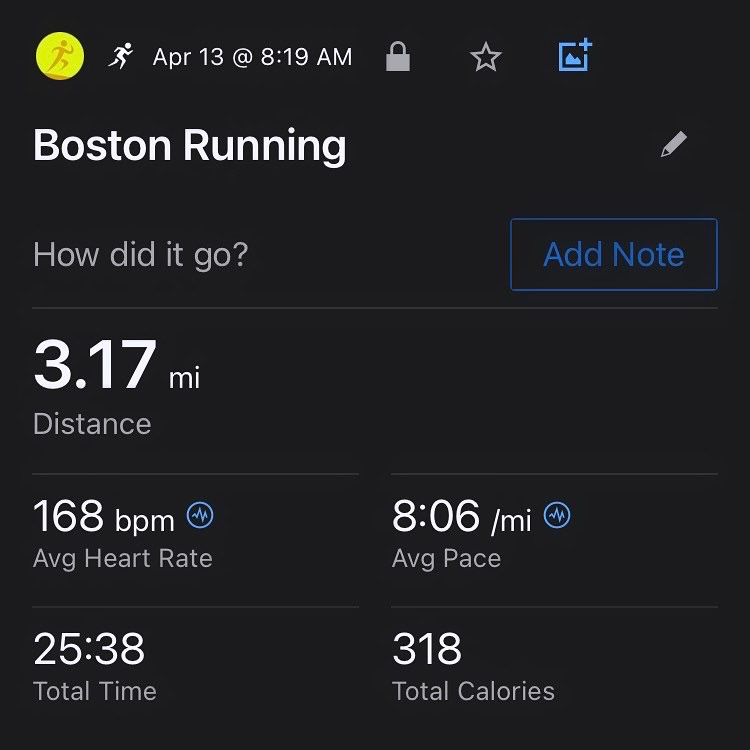Click the Apr 13 @ 8:19 AM date

pos(252,58)
